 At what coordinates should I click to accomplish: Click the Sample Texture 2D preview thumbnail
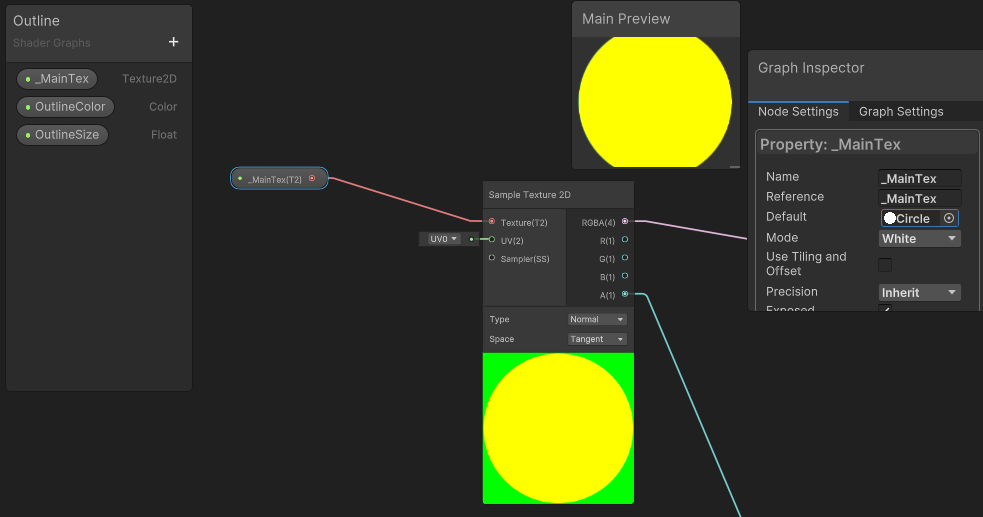click(x=558, y=428)
